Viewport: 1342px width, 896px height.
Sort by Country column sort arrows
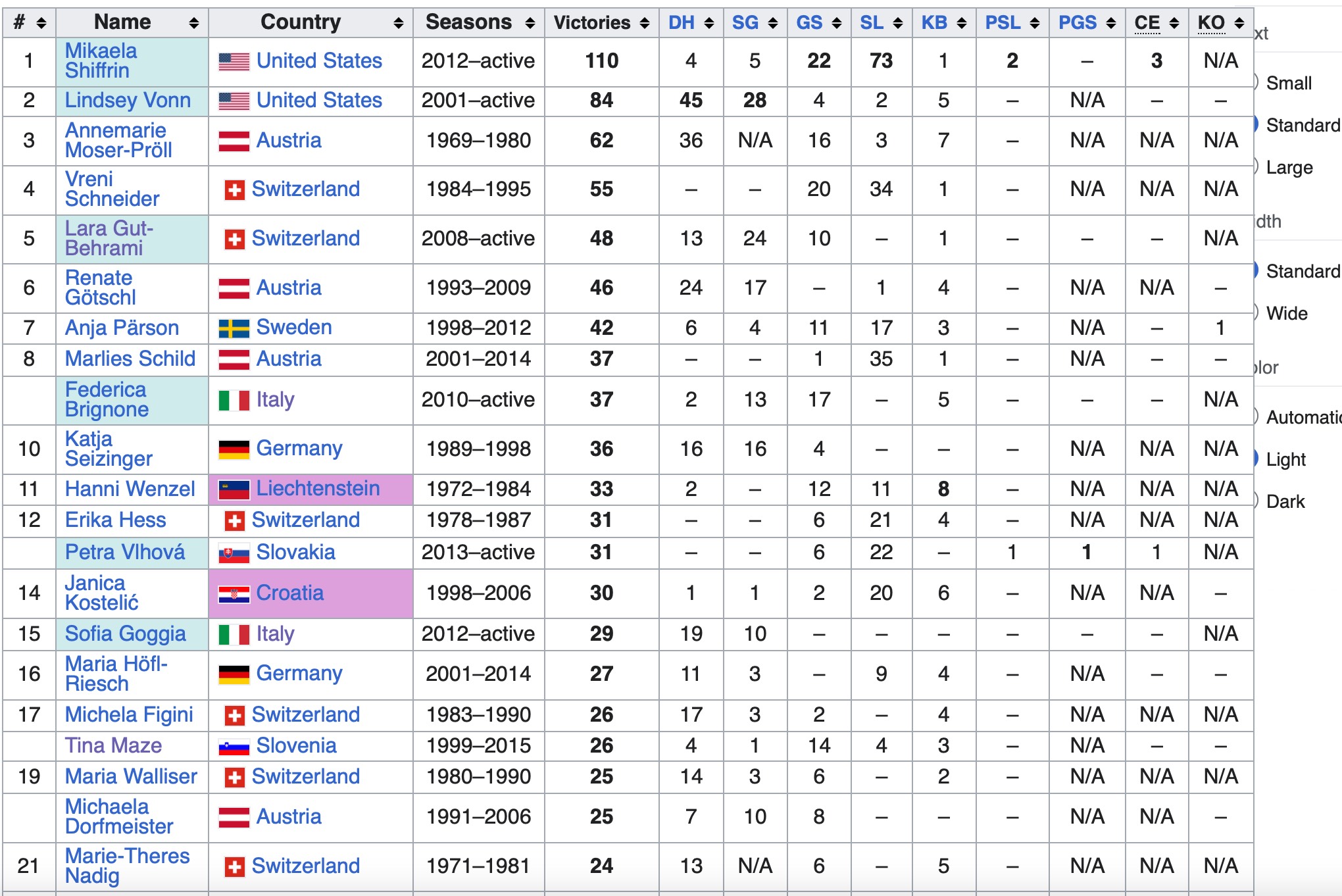pos(398,24)
